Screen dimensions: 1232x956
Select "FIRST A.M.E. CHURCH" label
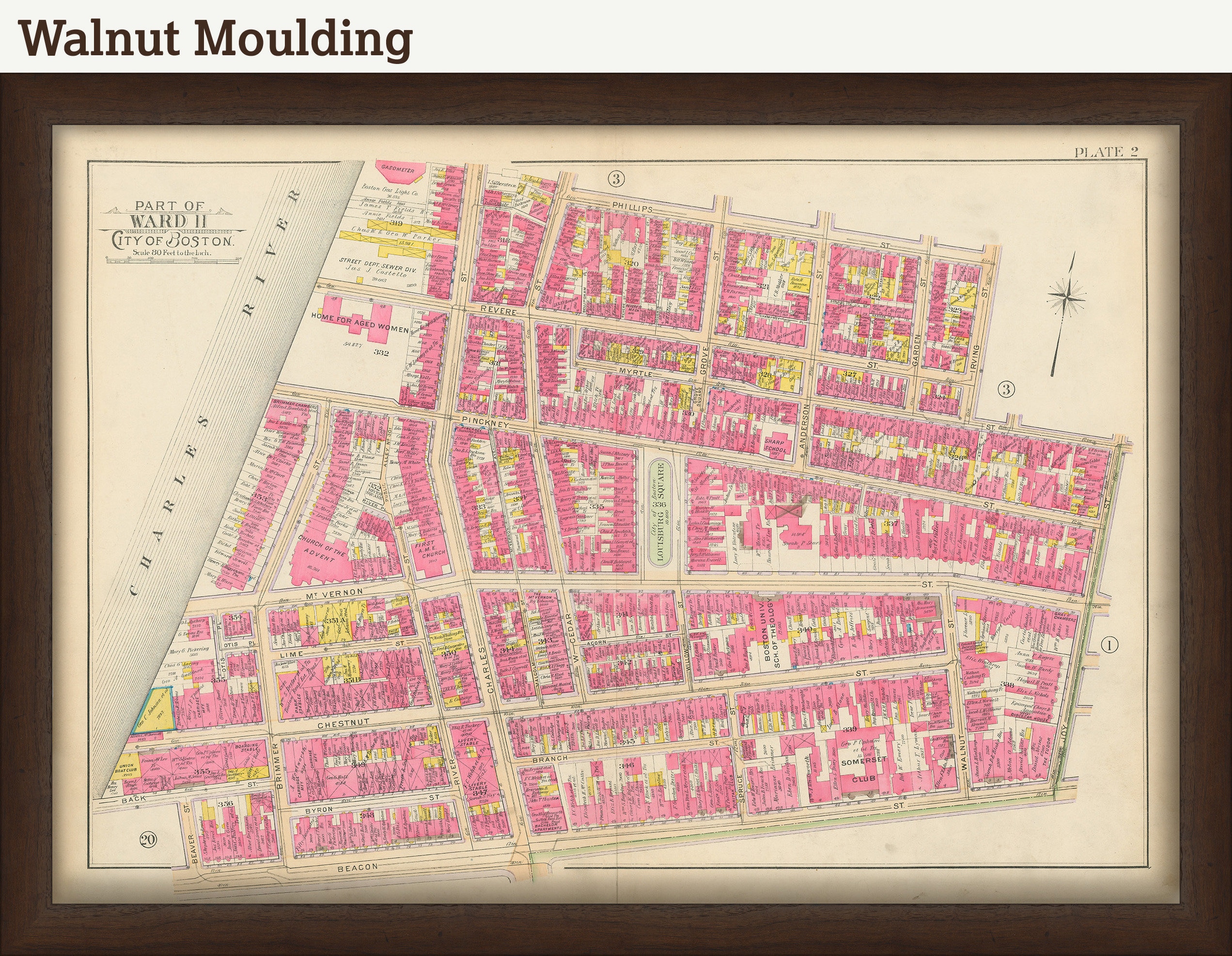click(431, 549)
